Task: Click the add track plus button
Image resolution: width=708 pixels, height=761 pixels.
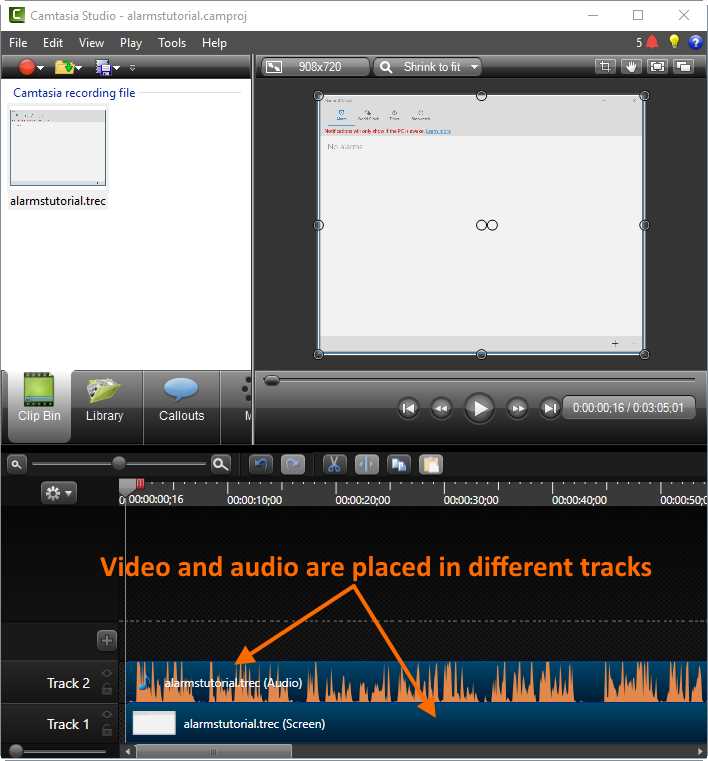Action: tap(107, 640)
